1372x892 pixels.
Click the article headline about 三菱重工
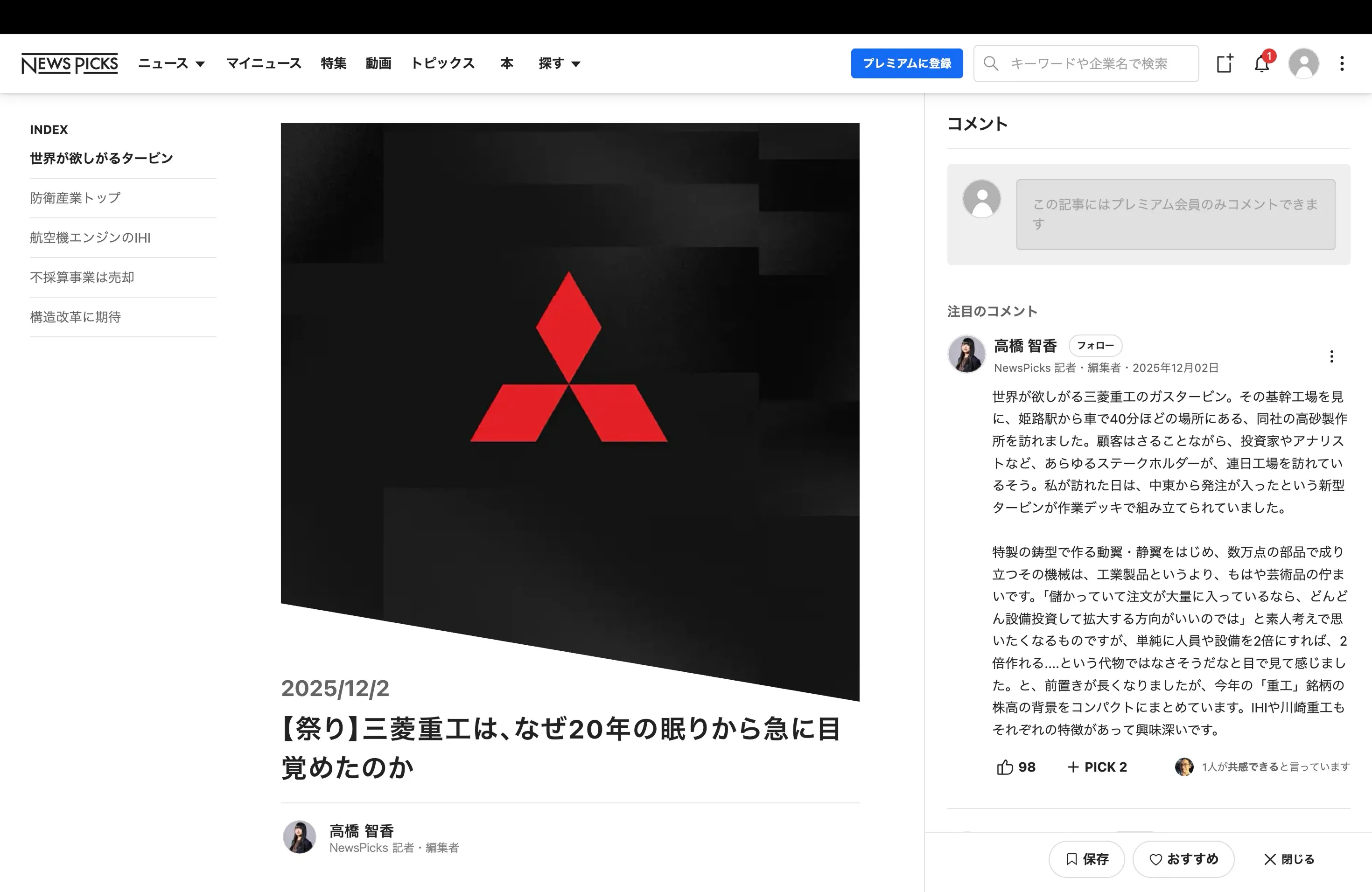coord(561,747)
